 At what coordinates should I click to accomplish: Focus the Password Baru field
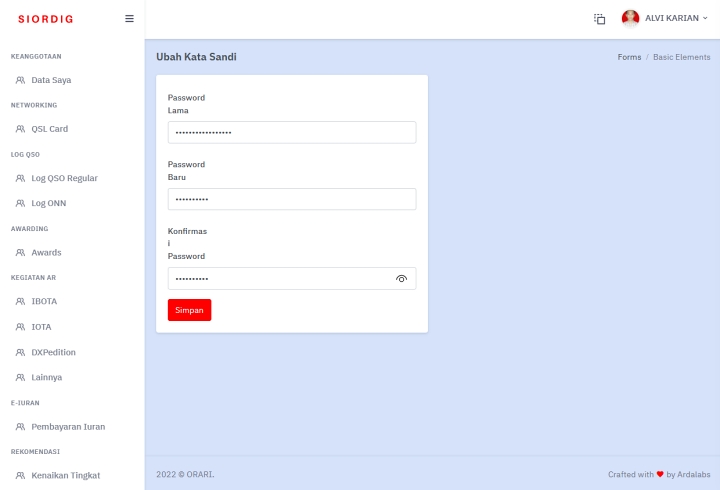[x=291, y=199]
